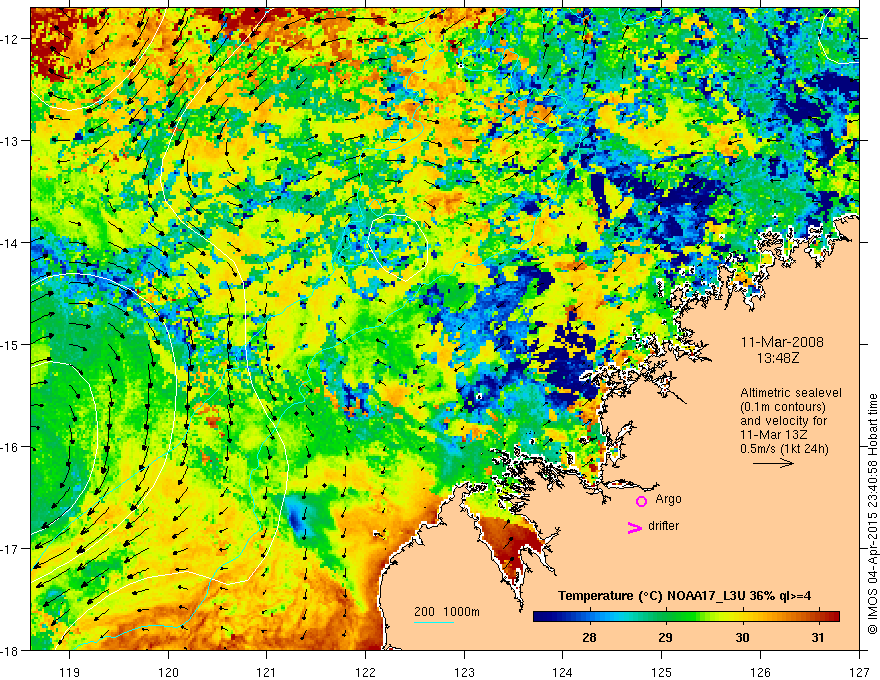The height and width of the screenshot is (680, 880).
Task: Click the dark red end of colorbar
Action: coord(834,616)
